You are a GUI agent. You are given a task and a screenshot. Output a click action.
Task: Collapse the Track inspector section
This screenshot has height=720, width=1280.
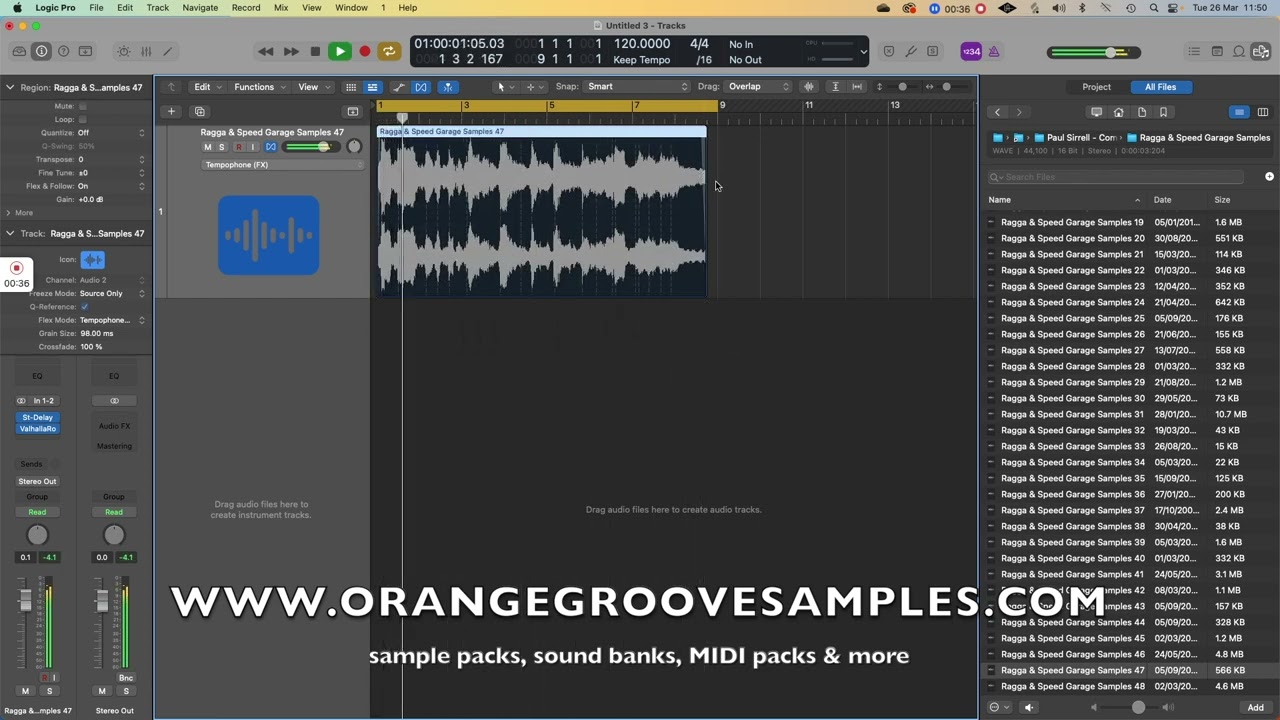[10, 234]
